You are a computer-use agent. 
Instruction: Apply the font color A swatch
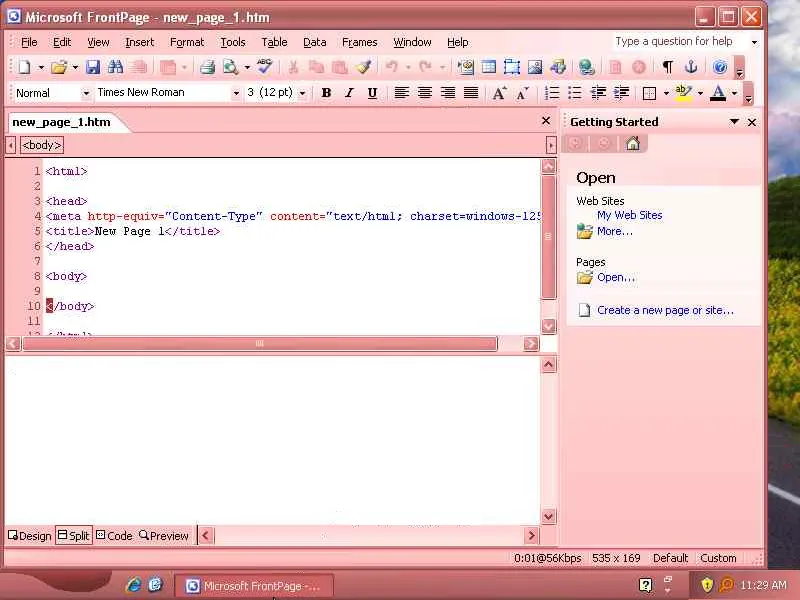tap(718, 93)
